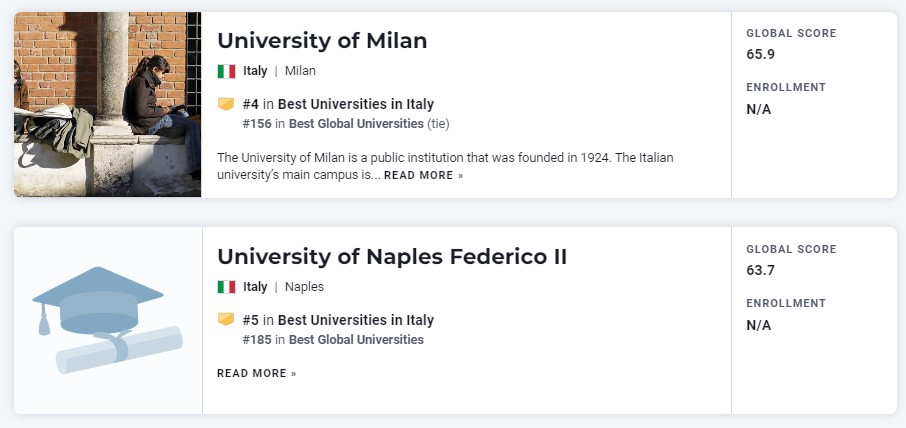The width and height of the screenshot is (906, 428).
Task: Click the Italy country label on Milan card
Action: (x=255, y=71)
